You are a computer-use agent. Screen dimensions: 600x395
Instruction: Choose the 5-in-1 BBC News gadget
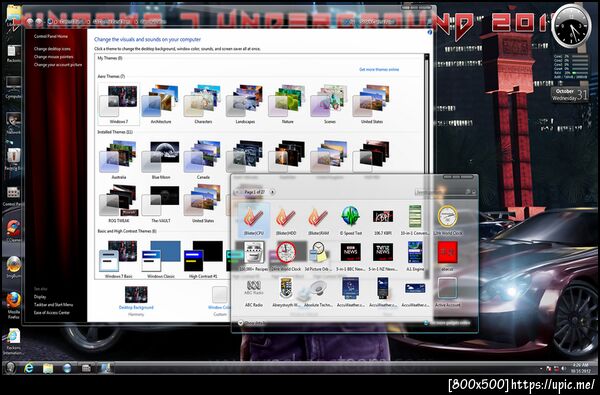coord(351,256)
